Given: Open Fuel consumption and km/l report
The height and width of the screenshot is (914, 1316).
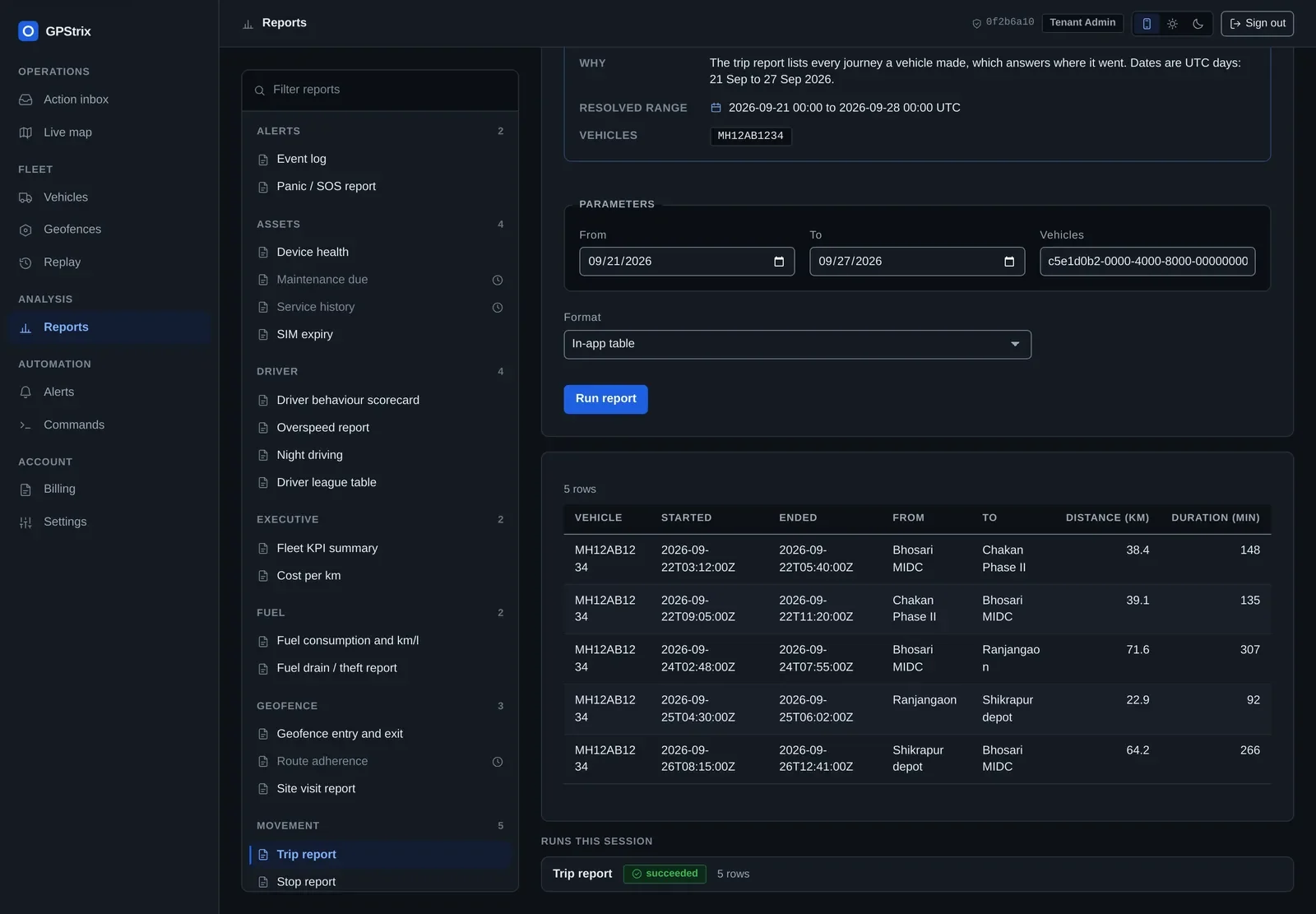Looking at the screenshot, I should tap(347, 641).
